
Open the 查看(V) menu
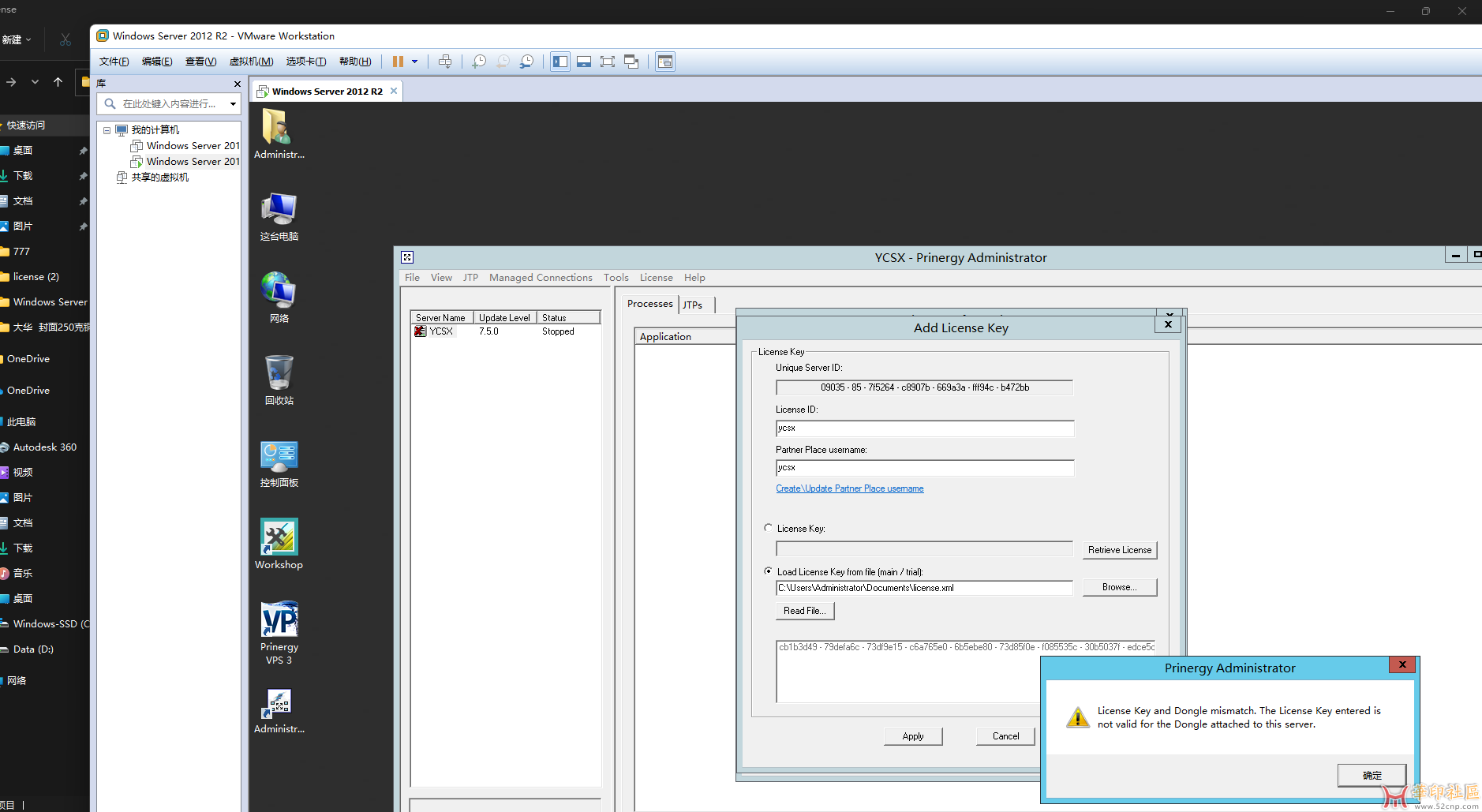tap(200, 62)
